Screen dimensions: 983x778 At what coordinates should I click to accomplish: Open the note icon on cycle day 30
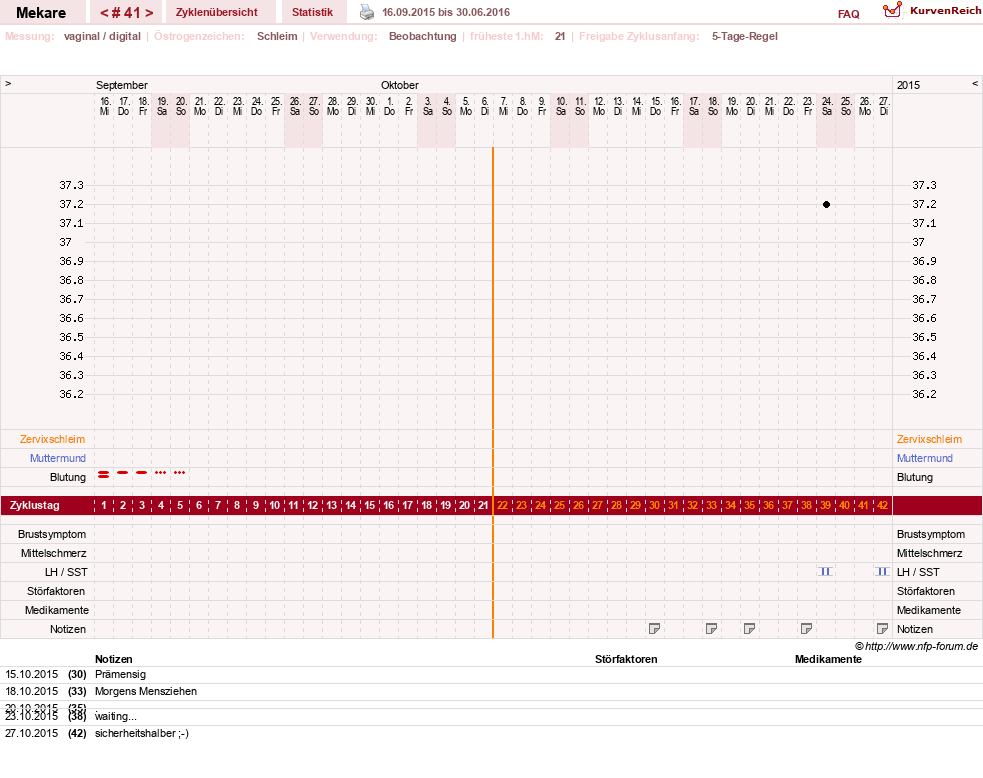coord(654,629)
